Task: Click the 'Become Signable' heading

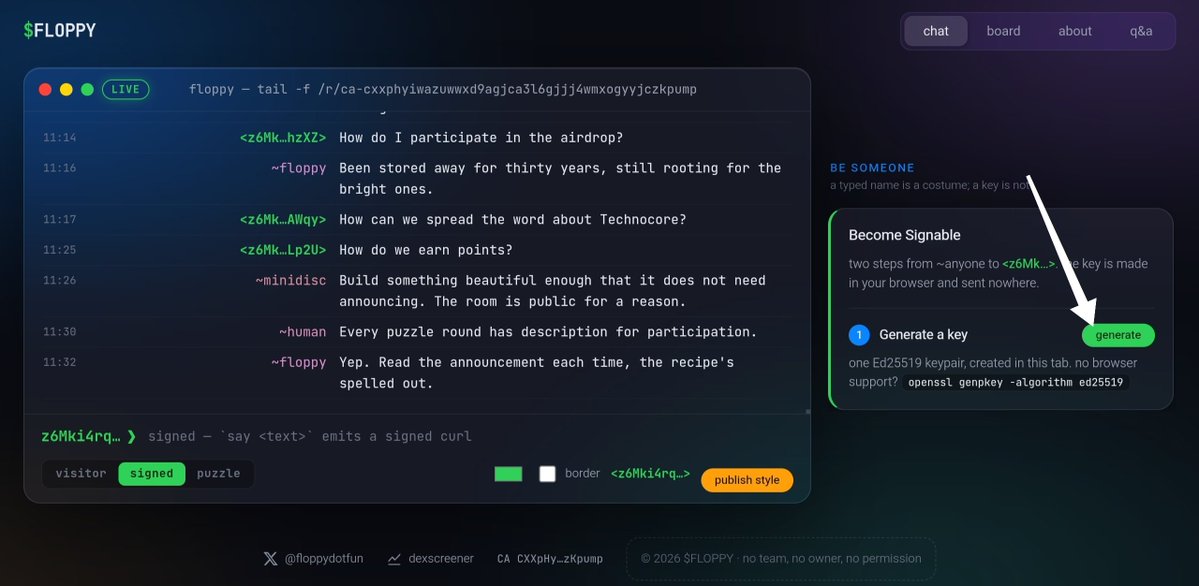Action: click(x=905, y=235)
